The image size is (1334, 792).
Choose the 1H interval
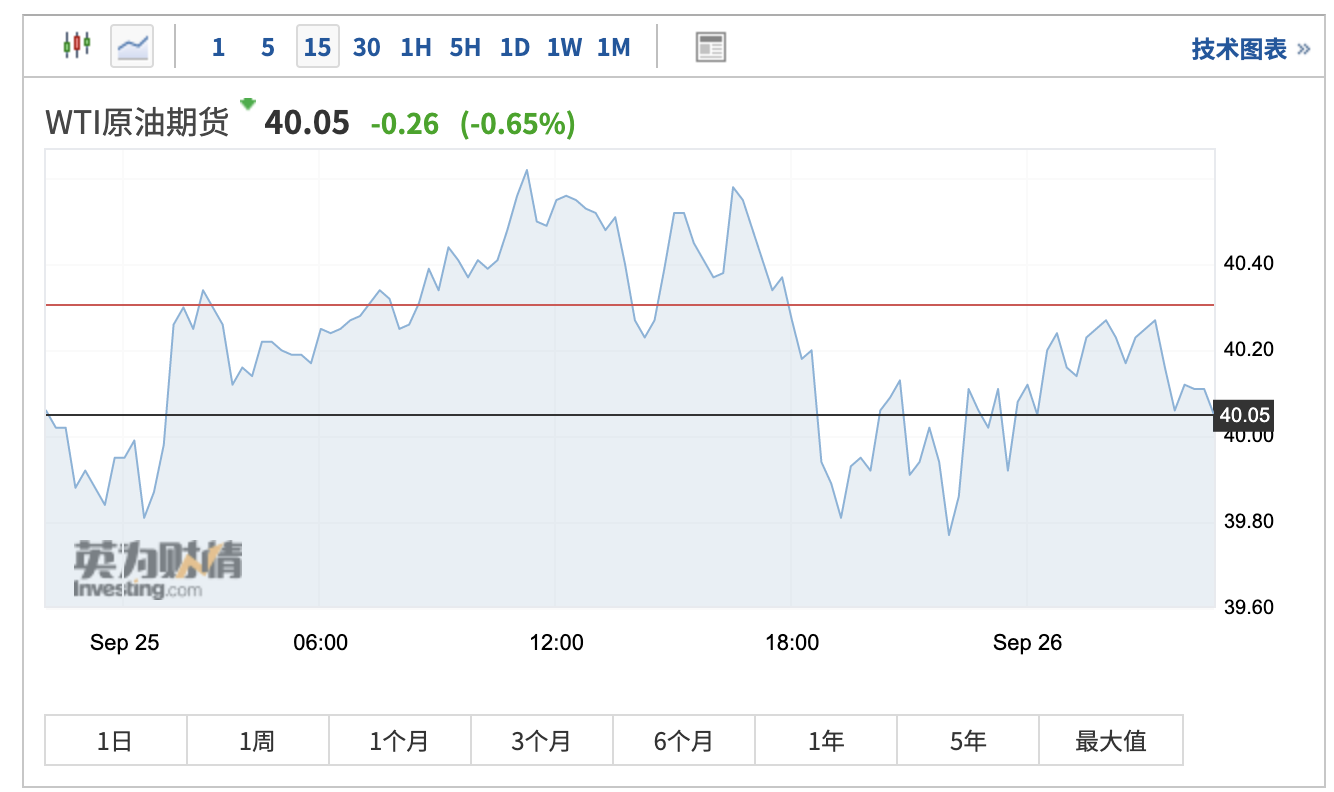(415, 47)
